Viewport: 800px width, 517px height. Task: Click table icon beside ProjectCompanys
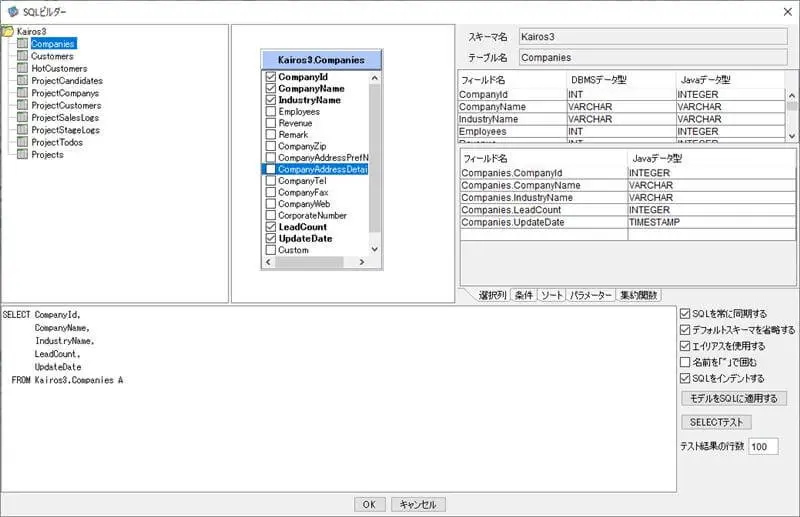click(x=22, y=92)
